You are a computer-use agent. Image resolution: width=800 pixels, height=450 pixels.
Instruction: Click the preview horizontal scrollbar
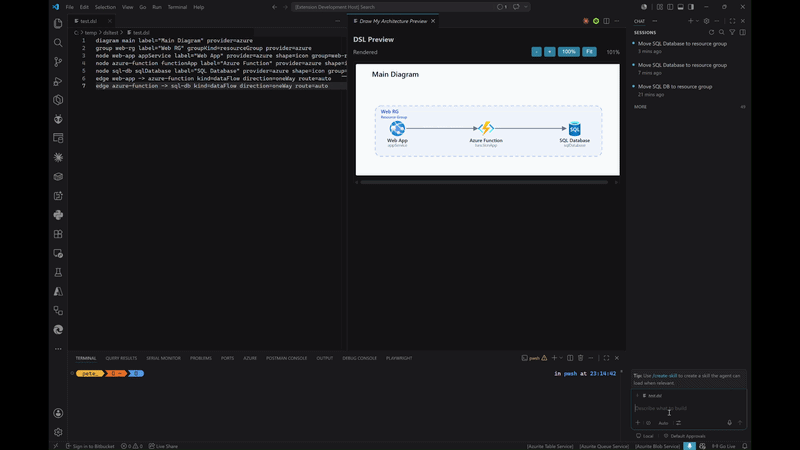(x=484, y=182)
